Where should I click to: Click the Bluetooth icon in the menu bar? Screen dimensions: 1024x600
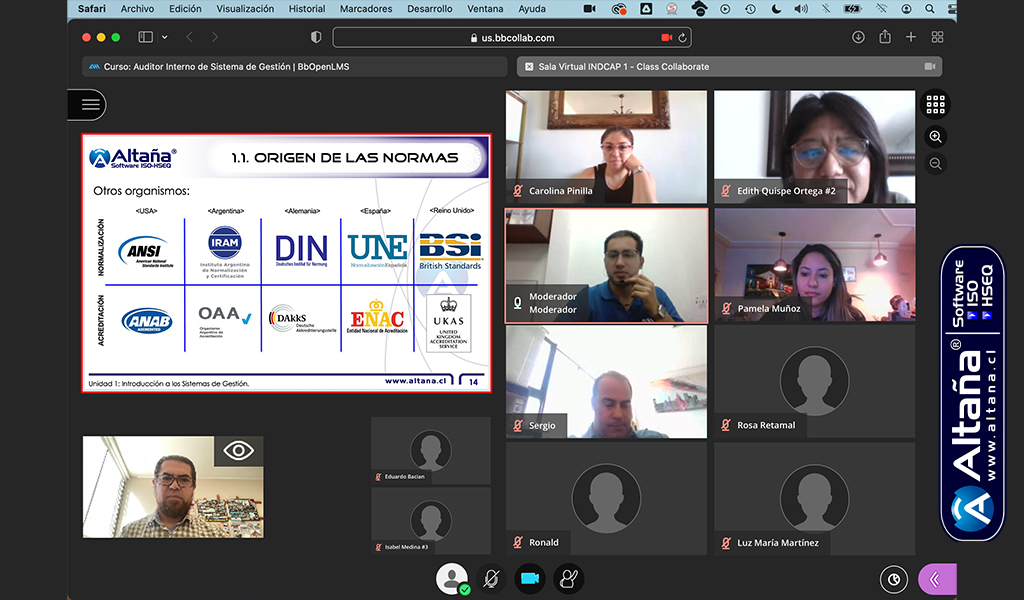826,8
